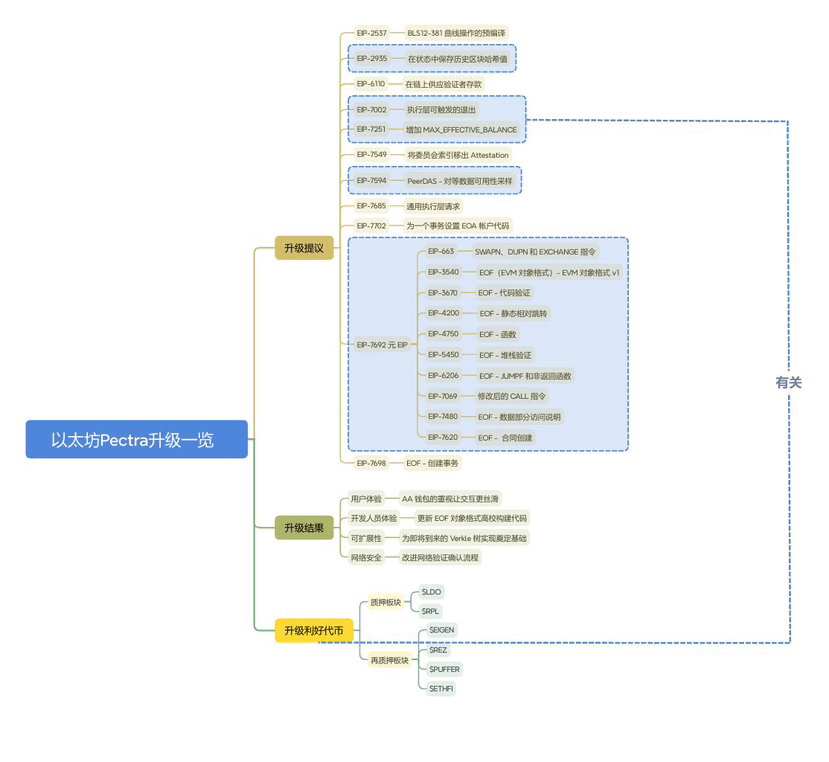Click the $REZ token node
Image resolution: width=829 pixels, height=762 pixels.
click(438, 650)
